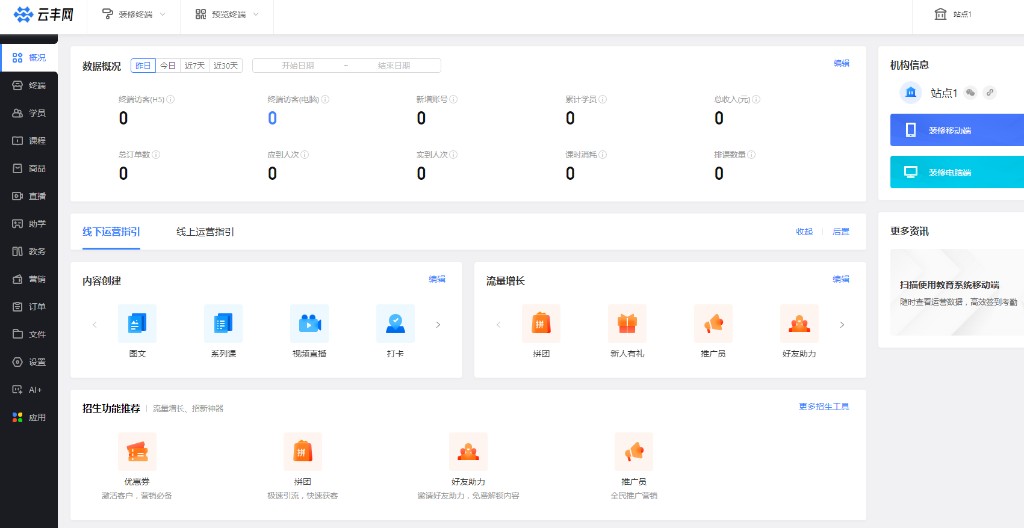Image resolution: width=1024 pixels, height=528 pixels.
Task: Click info icon beside 总收入(元)
Action: point(756,100)
